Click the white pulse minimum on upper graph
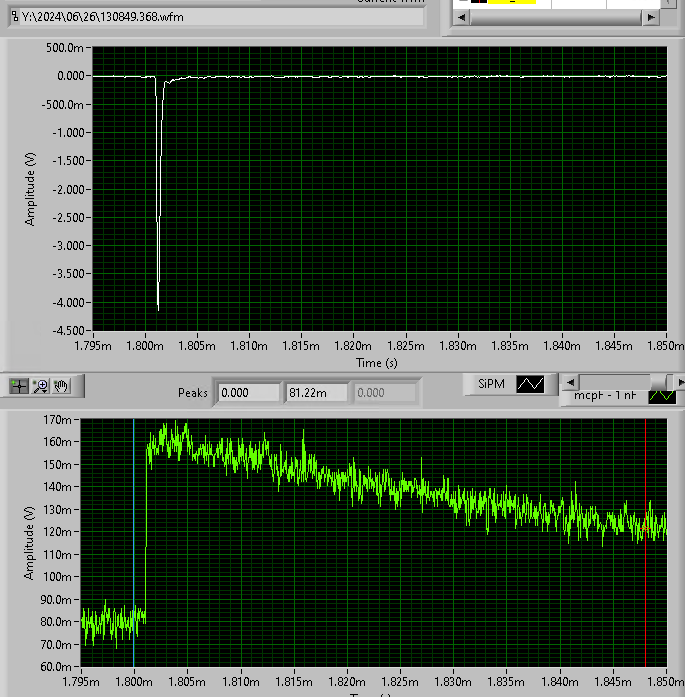 coord(158,309)
